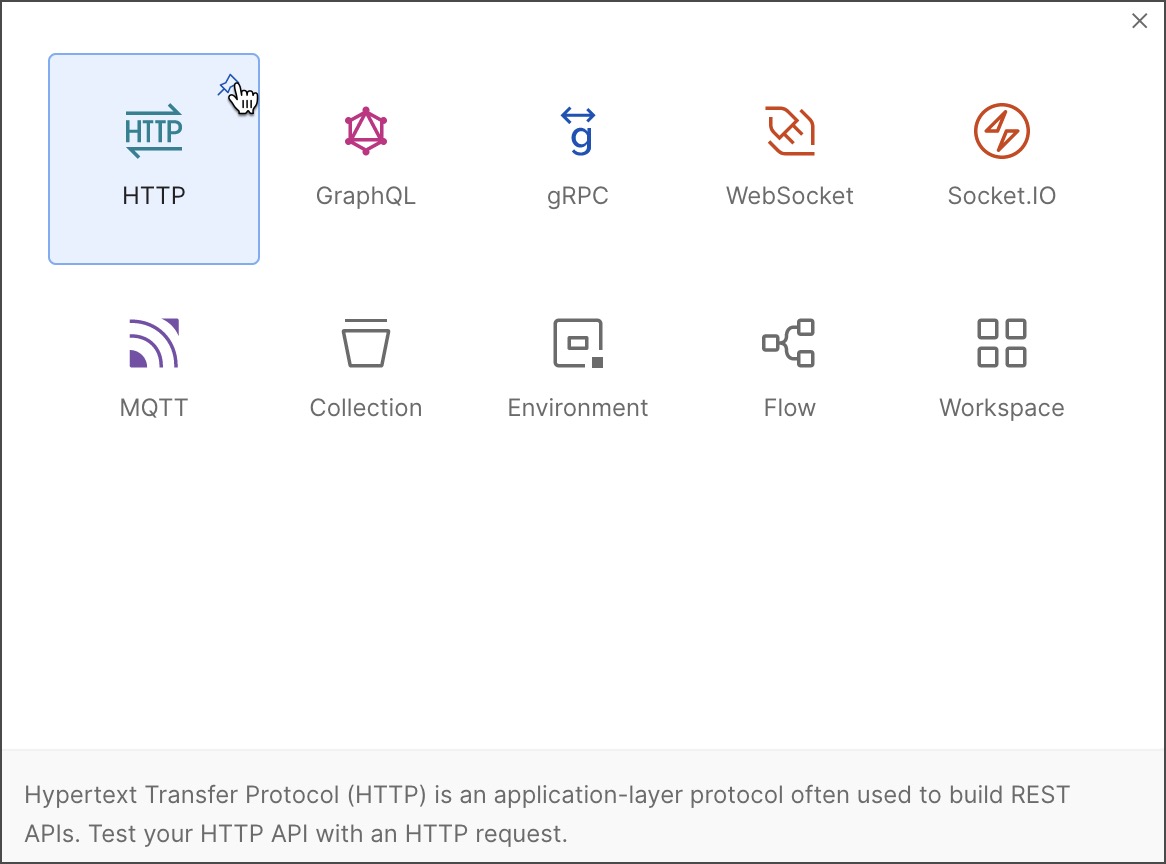Close the create new dialog
Viewport: 1166px width, 864px height.
pyautogui.click(x=1139, y=21)
